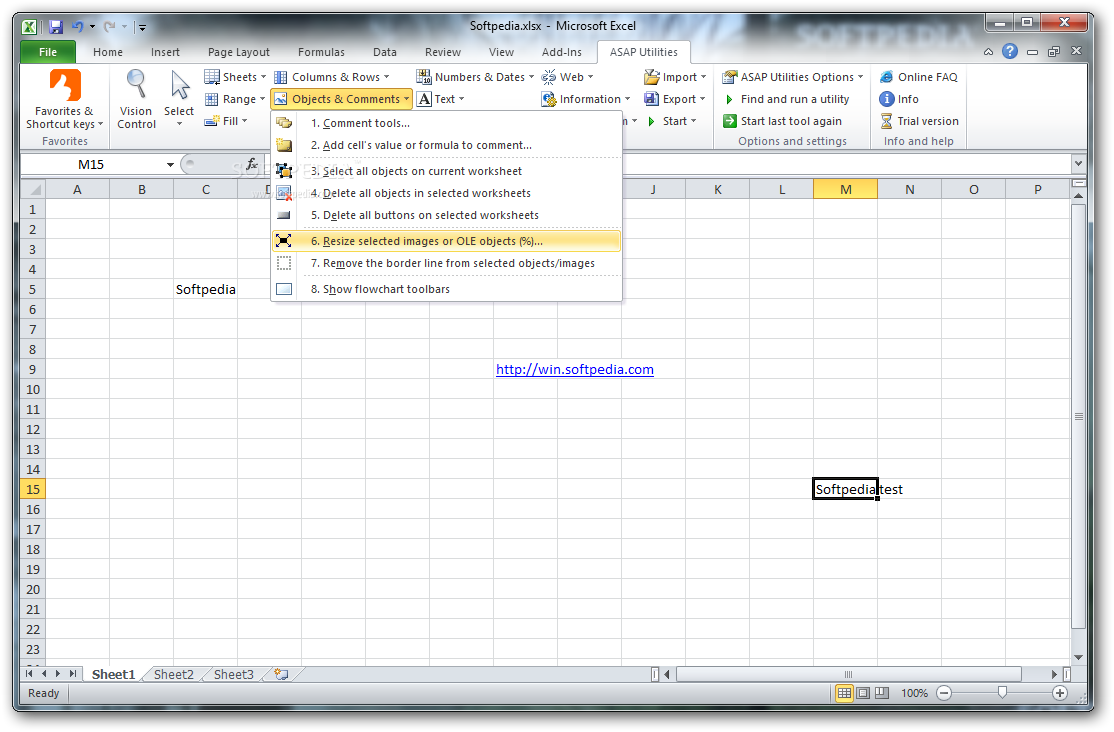
Task: Open the Start dropdown in ASAP ribbon
Action: click(671, 121)
